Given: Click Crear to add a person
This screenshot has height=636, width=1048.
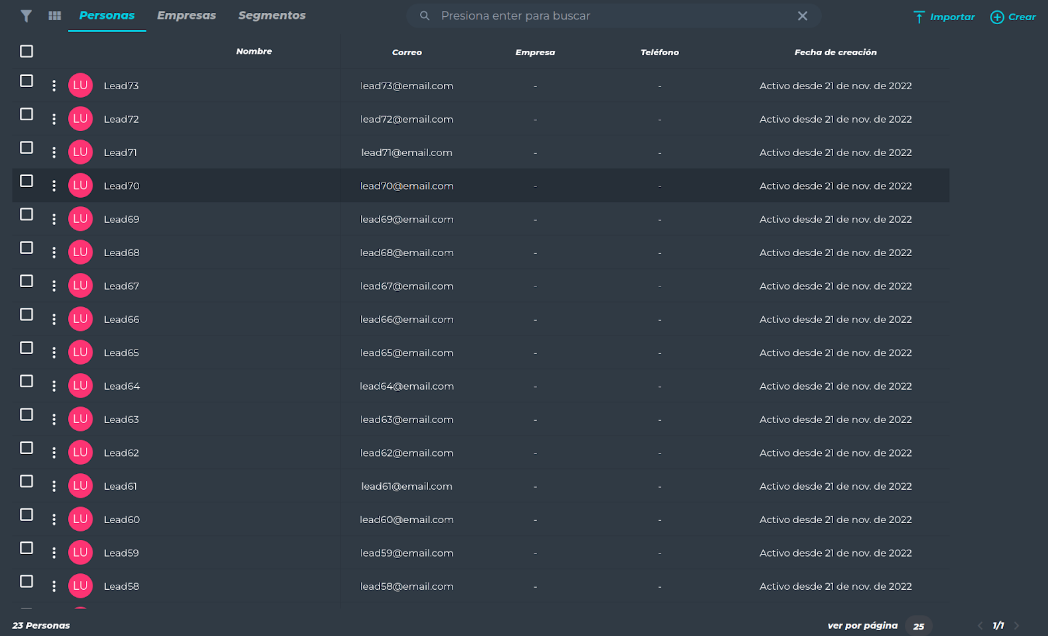Looking at the screenshot, I should point(1013,17).
